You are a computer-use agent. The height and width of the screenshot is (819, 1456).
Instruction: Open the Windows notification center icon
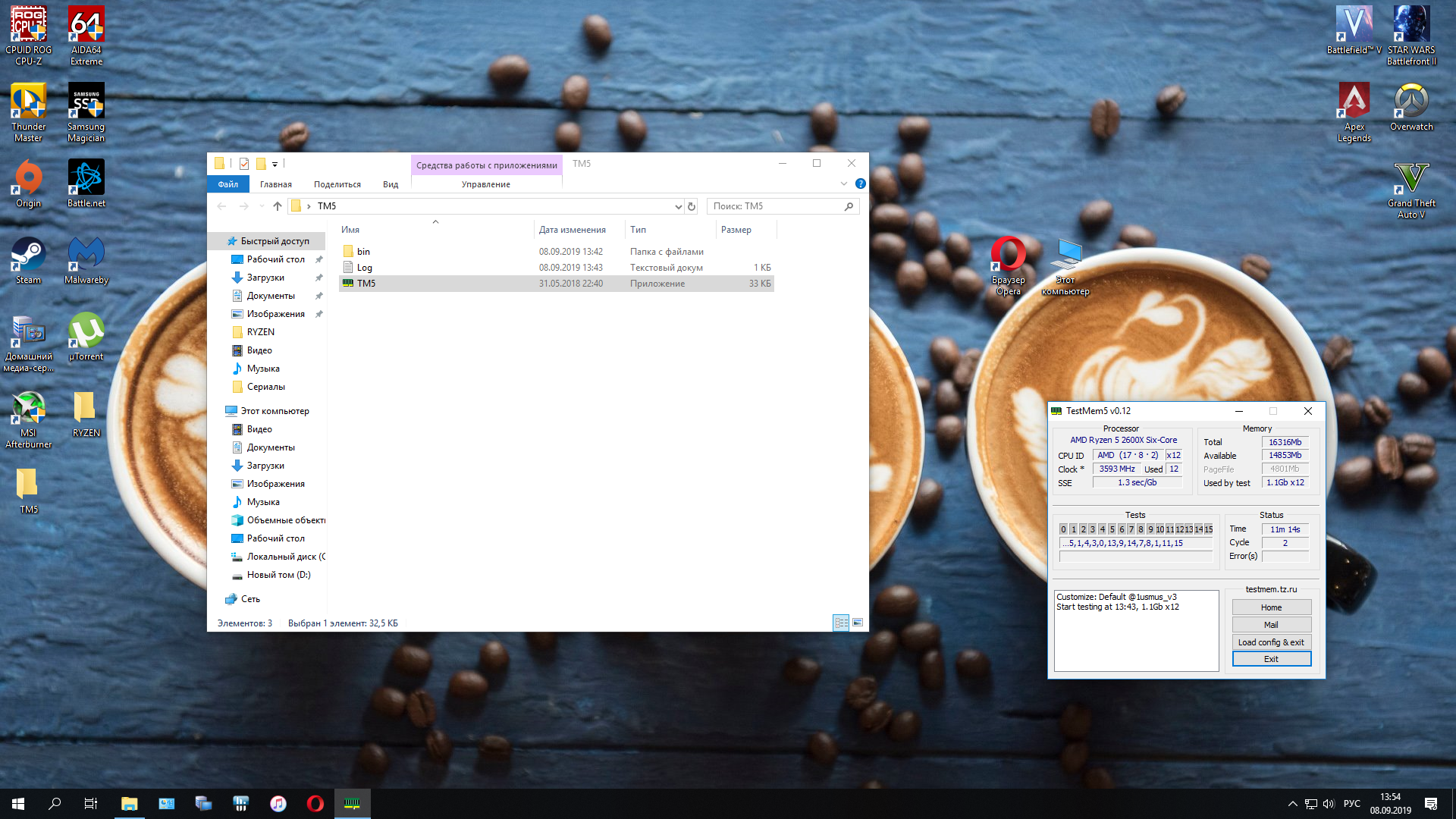(1430, 804)
